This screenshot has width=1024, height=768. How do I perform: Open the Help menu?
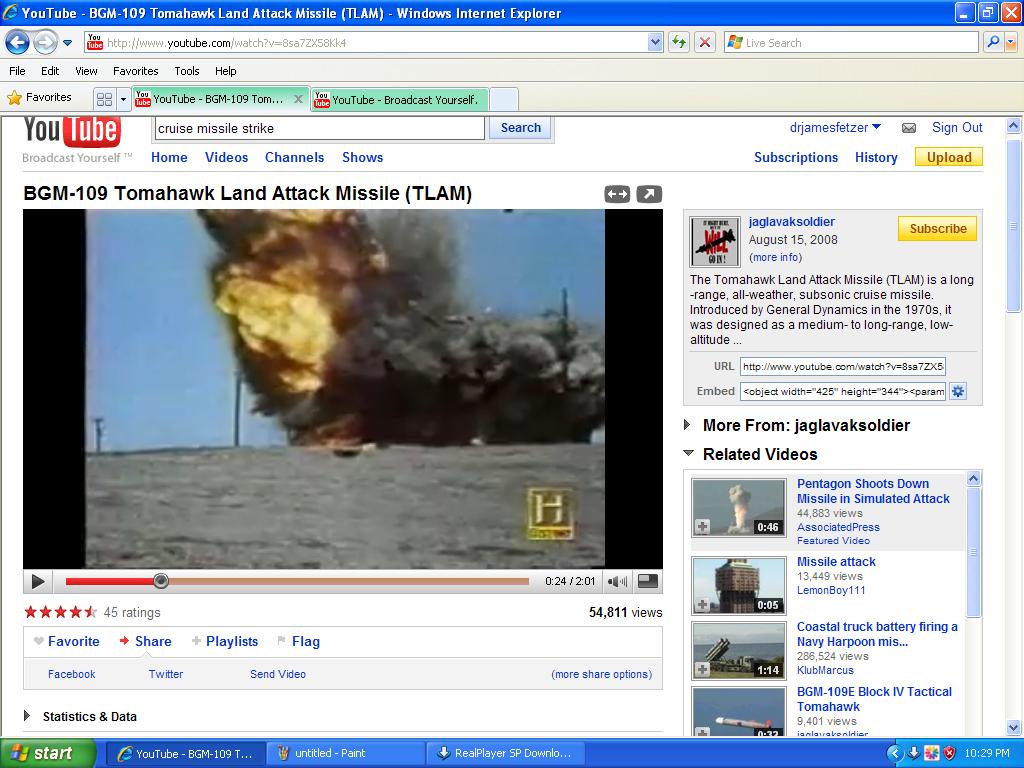[226, 71]
